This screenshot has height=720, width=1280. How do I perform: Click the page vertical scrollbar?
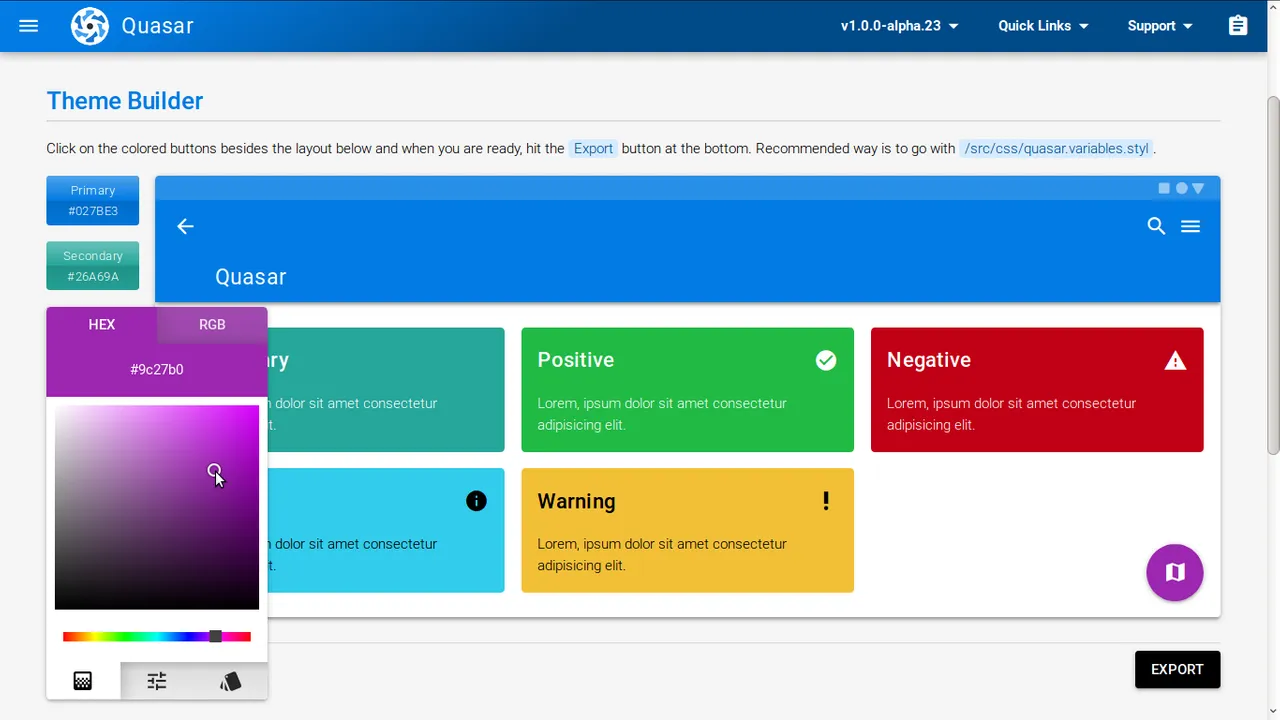point(1273,275)
